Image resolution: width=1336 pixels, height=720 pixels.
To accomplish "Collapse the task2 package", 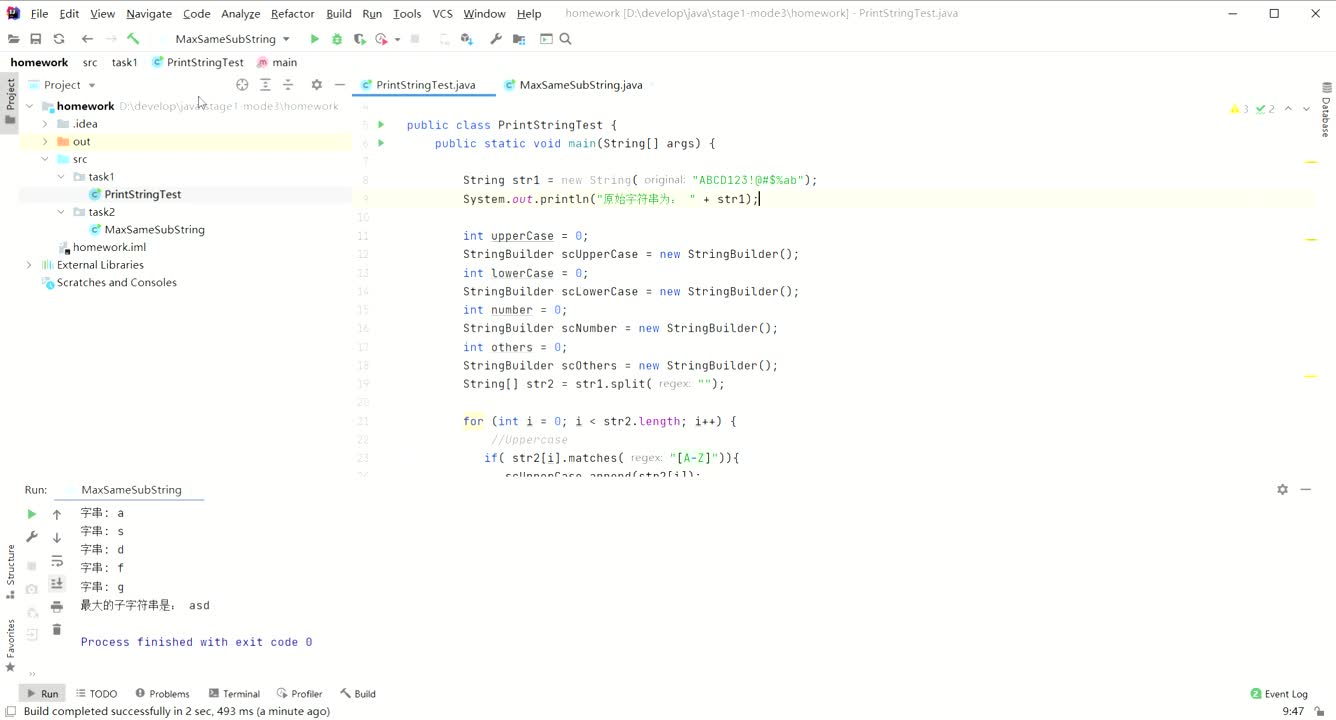I will [61, 212].
